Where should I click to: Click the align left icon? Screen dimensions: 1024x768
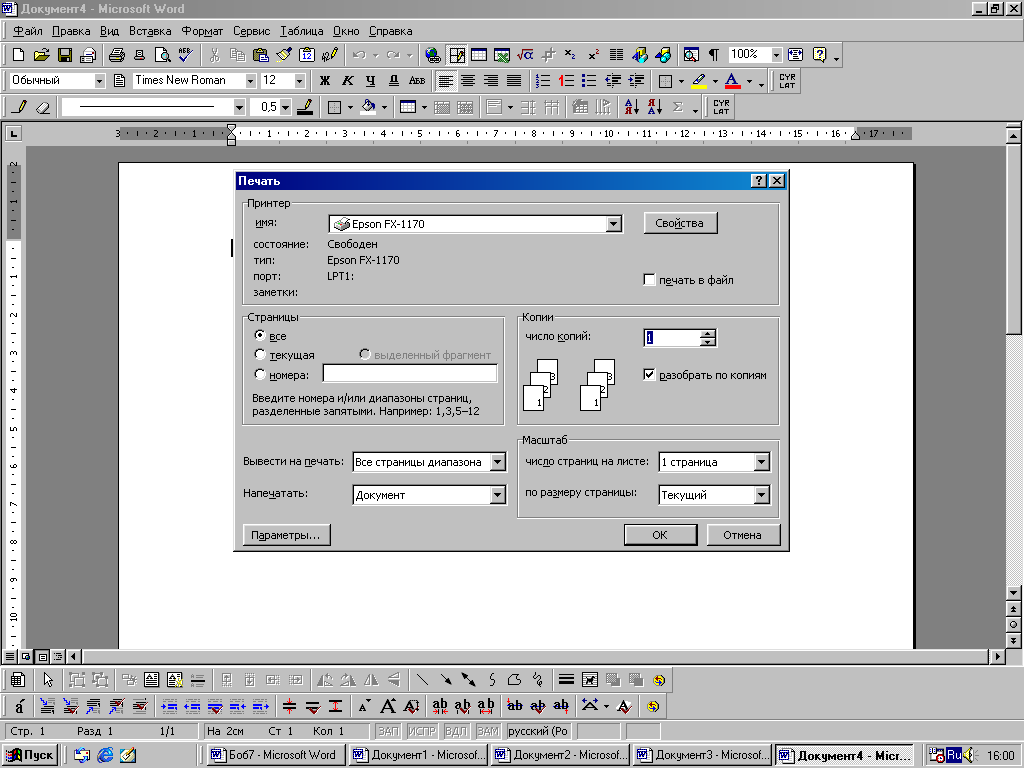(445, 81)
